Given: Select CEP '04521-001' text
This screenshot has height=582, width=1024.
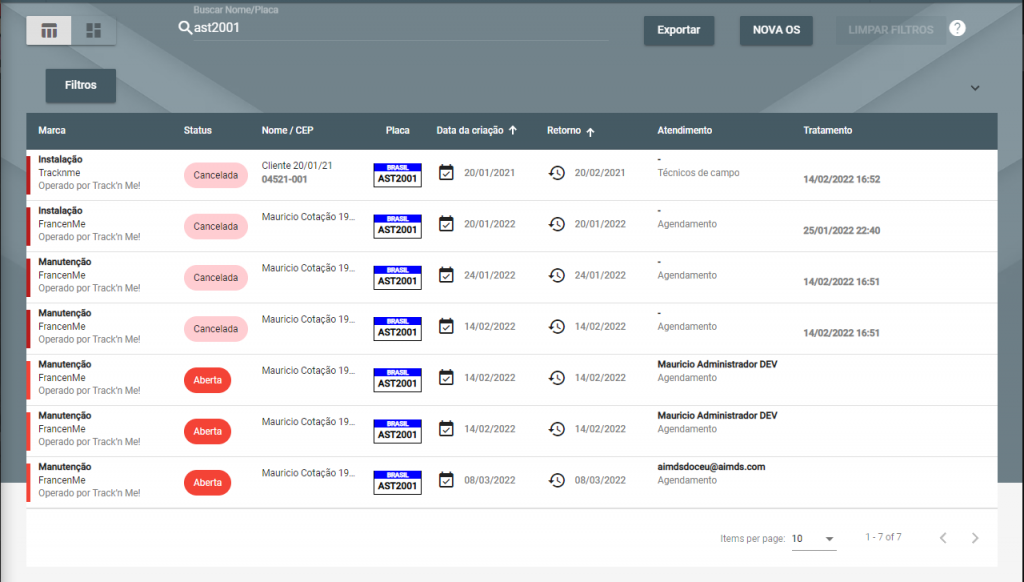Looking at the screenshot, I should click(x=284, y=179).
